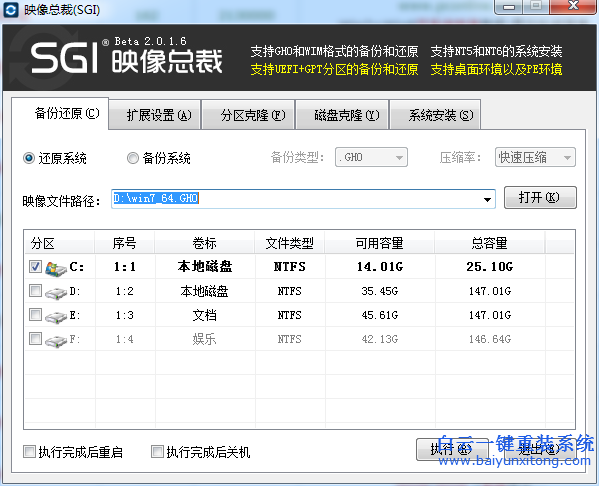
Task: Click the 分区 column header
Action: tap(60, 243)
